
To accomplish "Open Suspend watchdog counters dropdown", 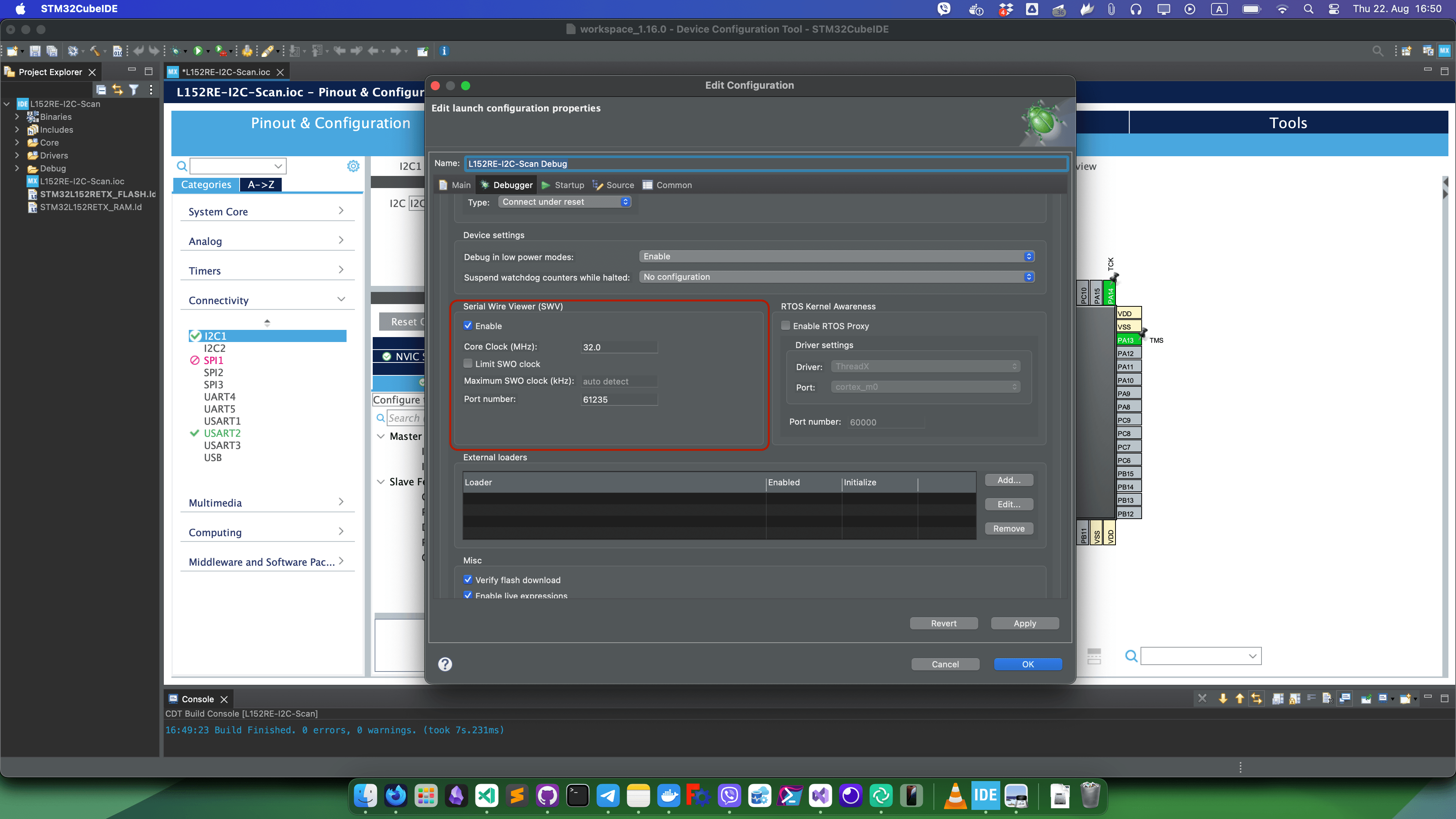I will pyautogui.click(x=836, y=276).
